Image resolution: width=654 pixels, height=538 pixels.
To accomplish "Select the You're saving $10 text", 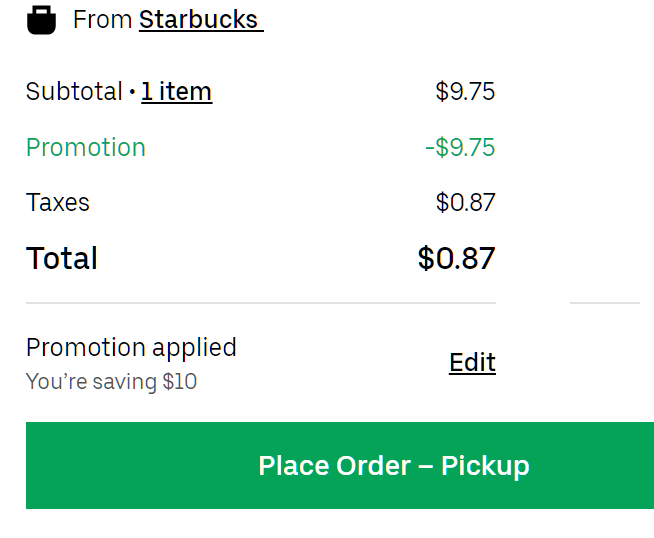I will click(x=111, y=381).
